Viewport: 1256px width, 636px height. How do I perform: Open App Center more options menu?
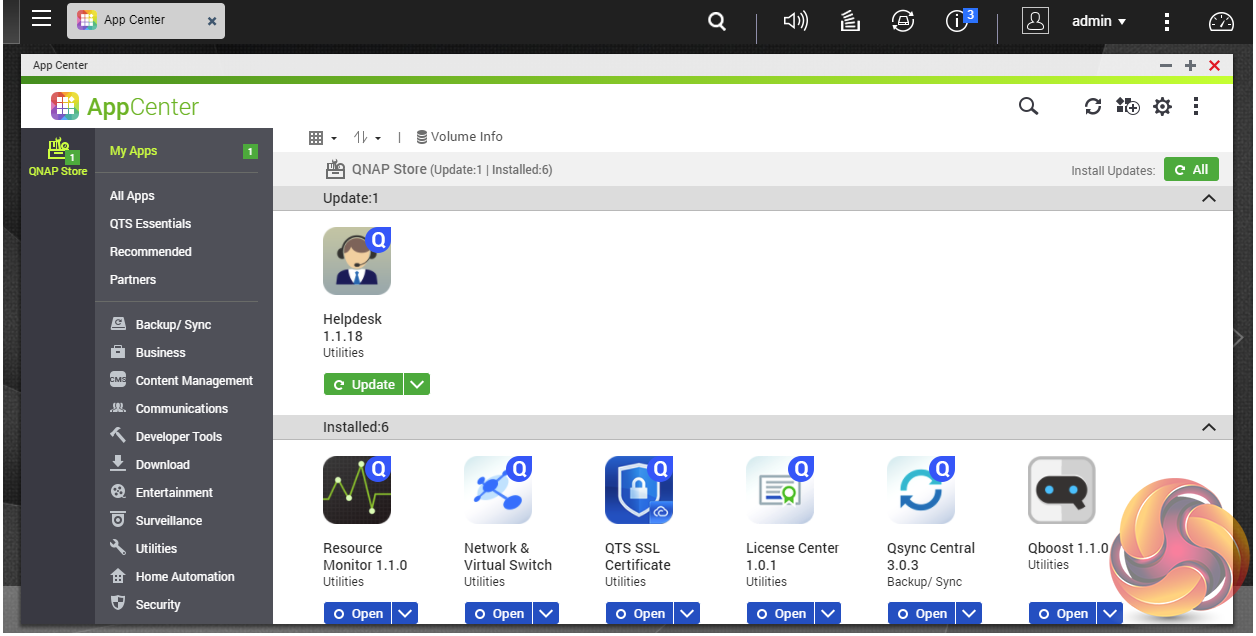[1196, 106]
